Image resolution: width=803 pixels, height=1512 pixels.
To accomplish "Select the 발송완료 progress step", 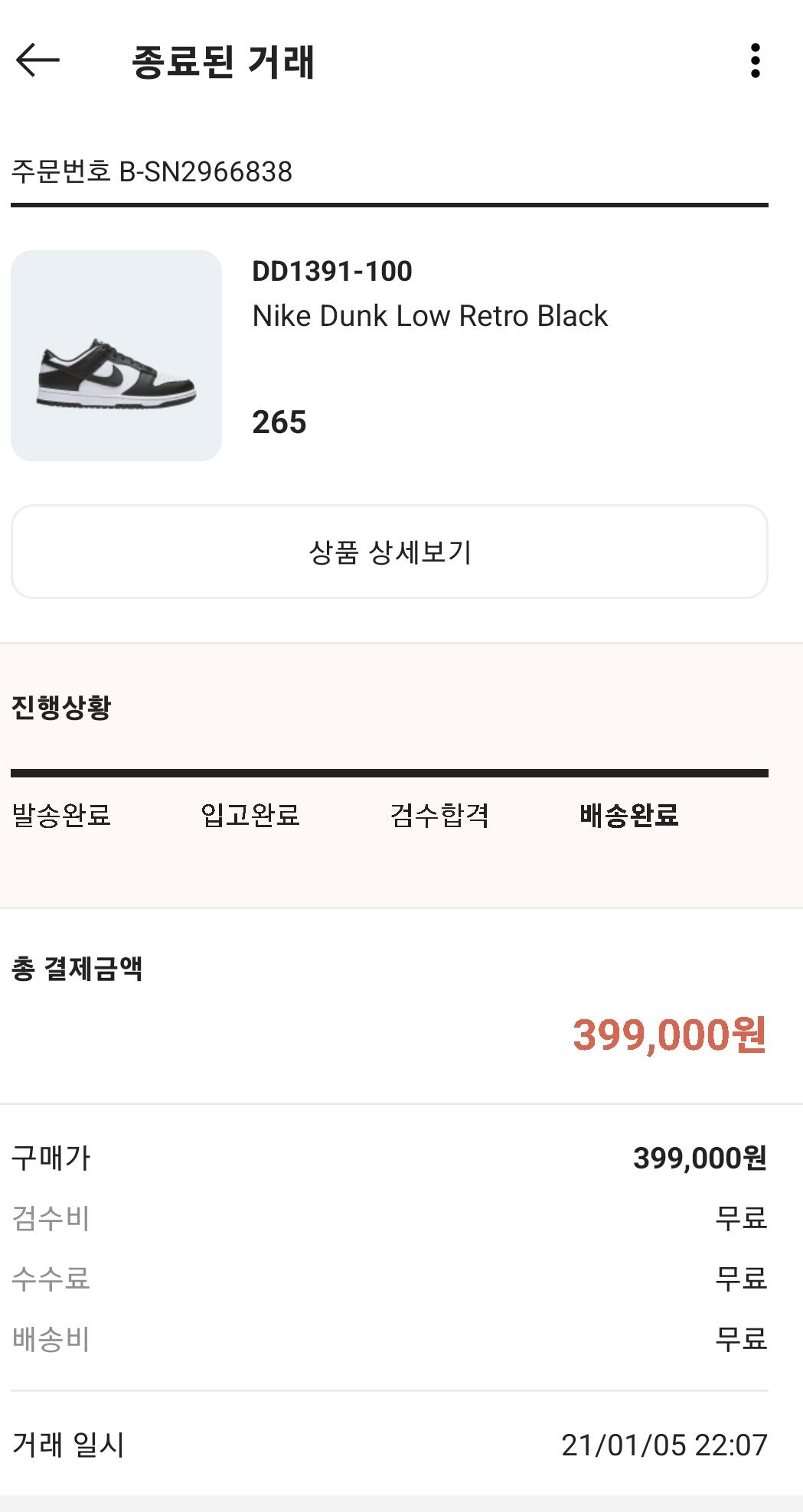I will coord(61,815).
